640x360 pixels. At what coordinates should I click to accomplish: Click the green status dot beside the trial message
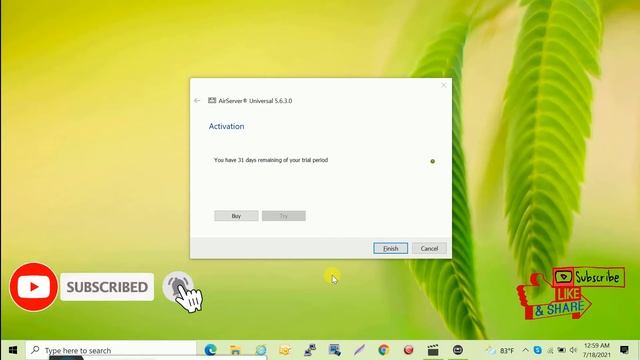[x=433, y=161]
